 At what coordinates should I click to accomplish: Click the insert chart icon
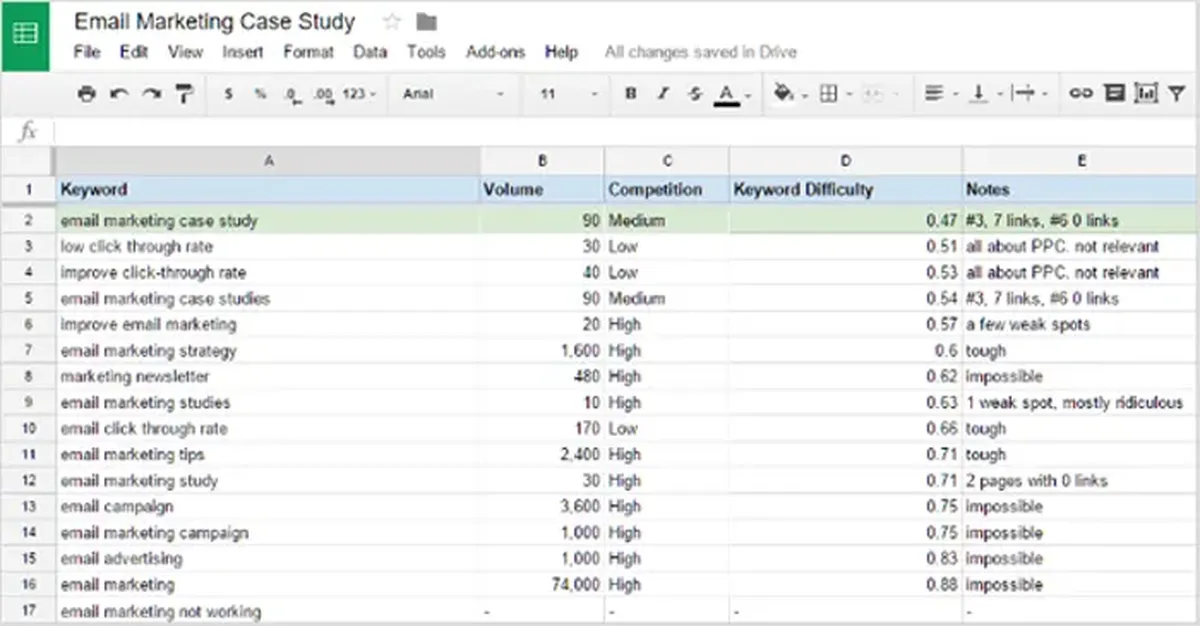[1147, 93]
